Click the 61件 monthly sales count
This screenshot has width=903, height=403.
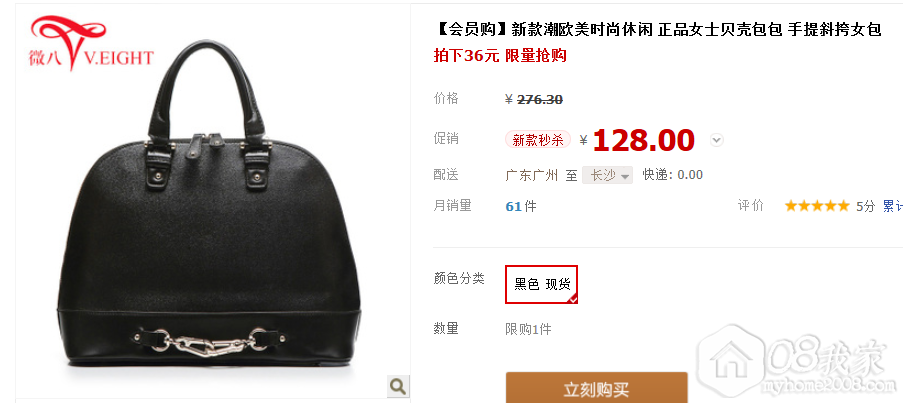point(521,206)
